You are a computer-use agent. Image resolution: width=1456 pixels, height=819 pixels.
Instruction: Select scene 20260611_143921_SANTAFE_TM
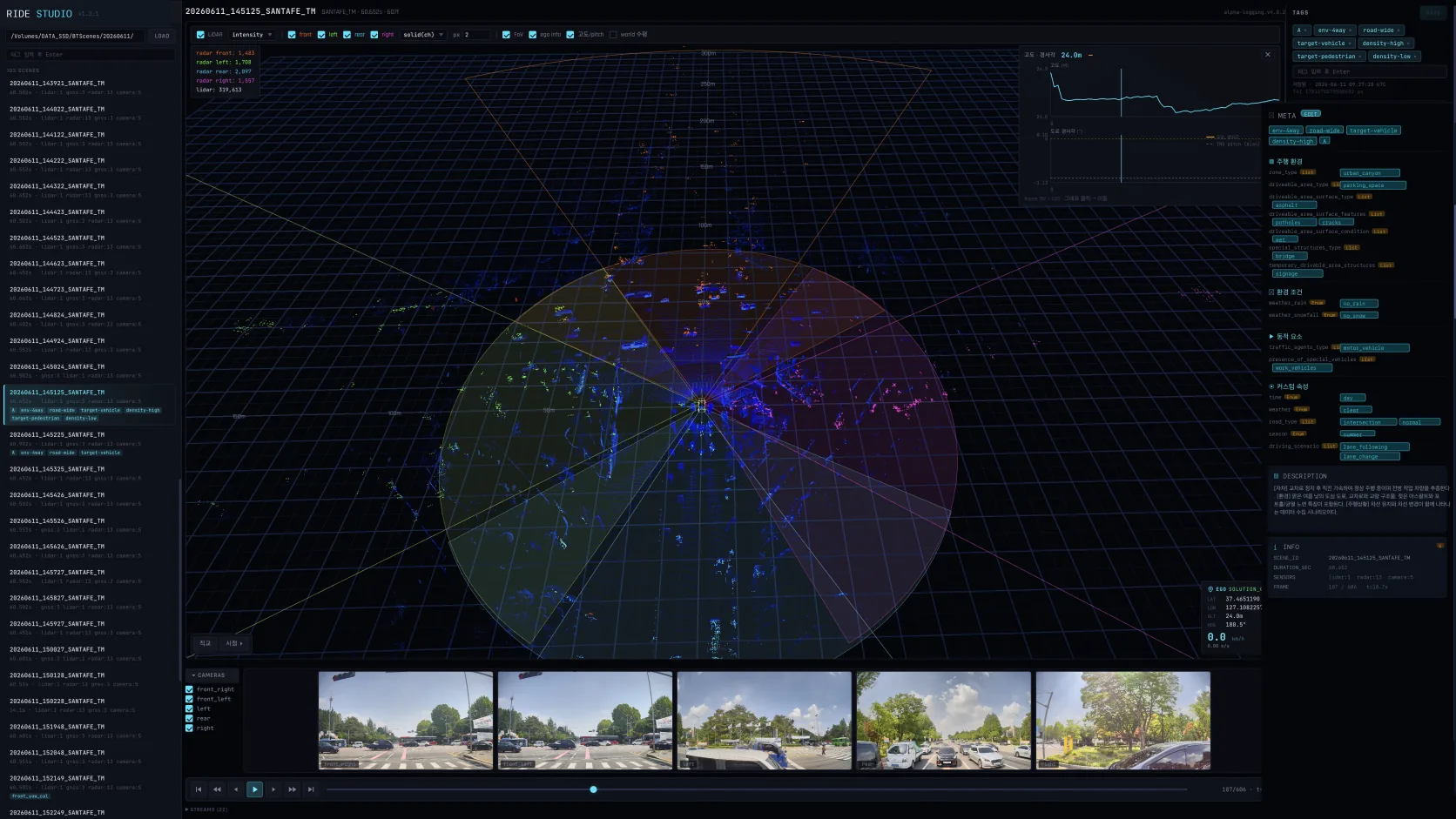click(x=90, y=87)
